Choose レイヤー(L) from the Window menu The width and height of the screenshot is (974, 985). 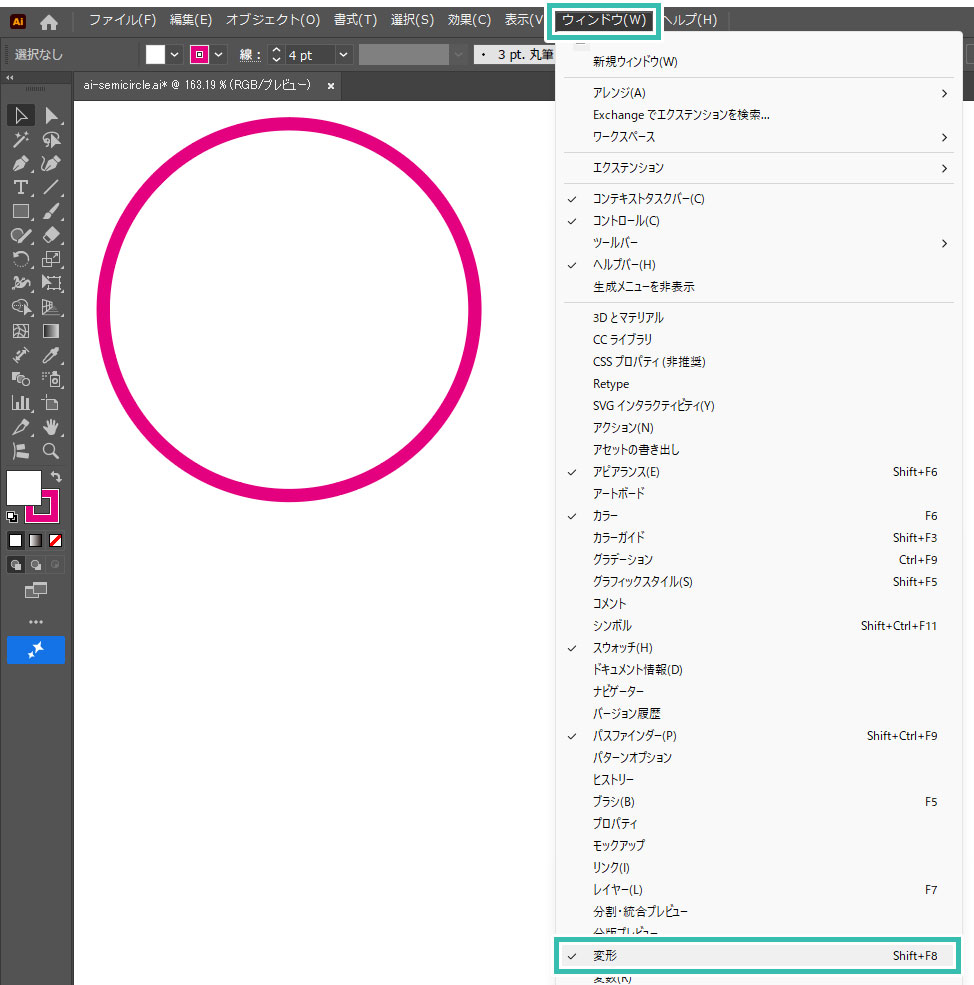[x=617, y=890]
